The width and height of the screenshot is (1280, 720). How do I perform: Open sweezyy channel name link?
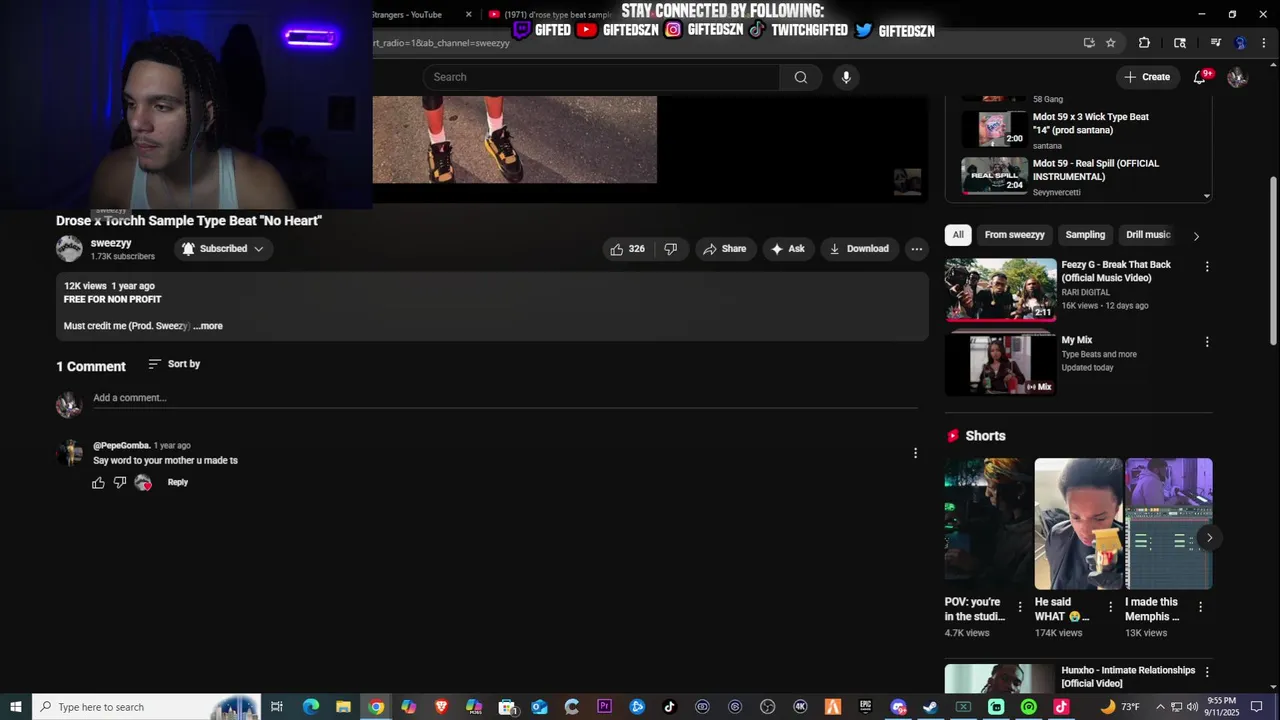tap(111, 243)
